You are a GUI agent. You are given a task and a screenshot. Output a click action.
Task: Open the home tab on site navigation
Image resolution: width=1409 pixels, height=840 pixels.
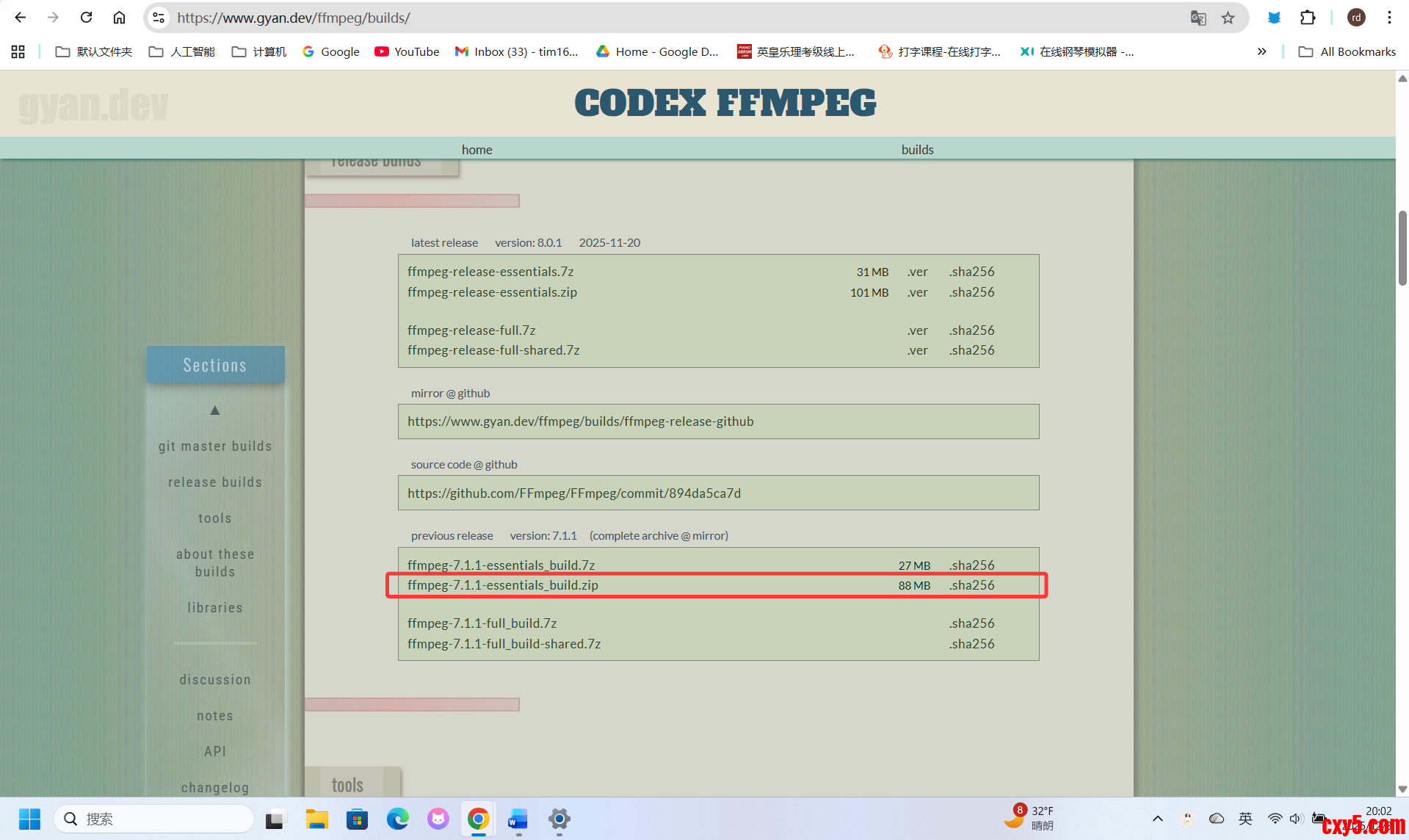(x=477, y=149)
